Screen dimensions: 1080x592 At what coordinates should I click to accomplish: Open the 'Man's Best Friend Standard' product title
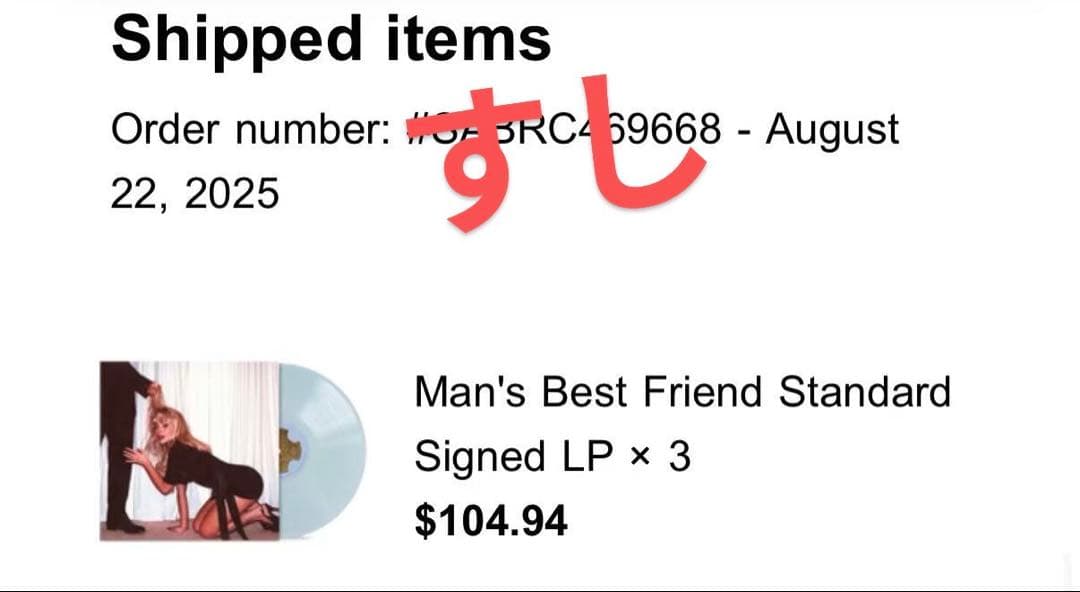pyautogui.click(x=682, y=392)
